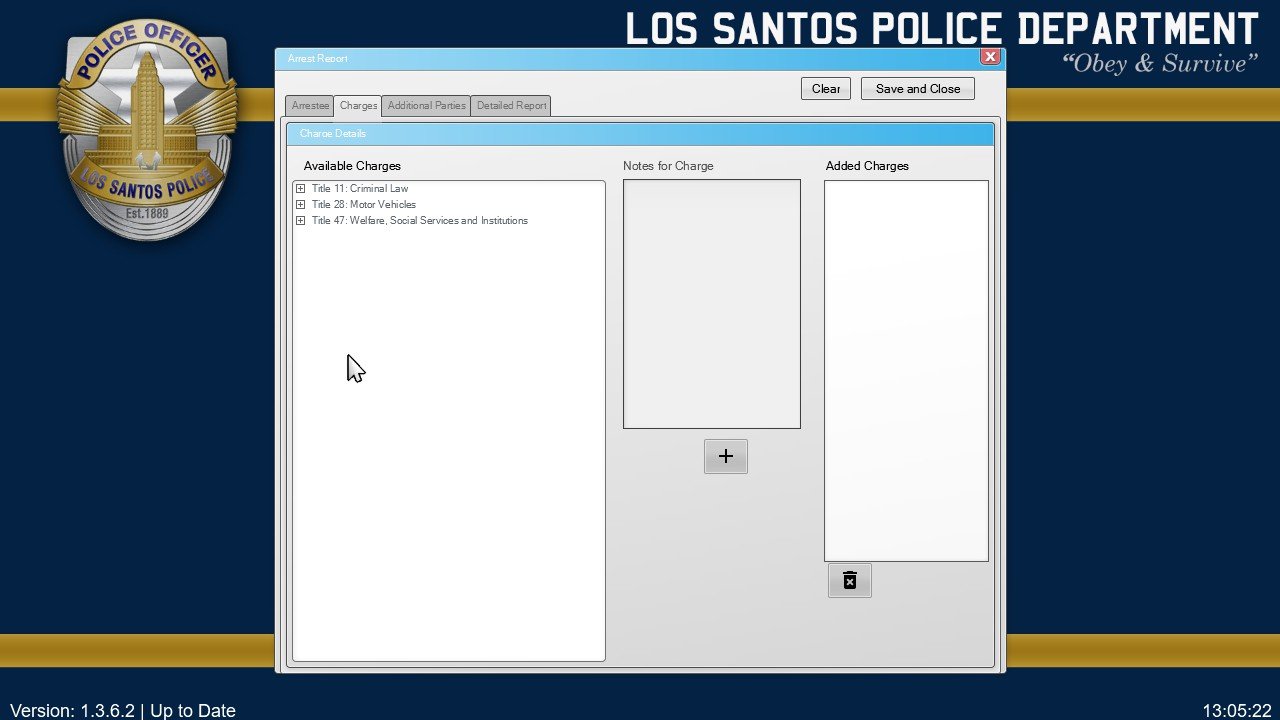Focus the Notes for Charge text box
The height and width of the screenshot is (720, 1280).
click(x=711, y=304)
